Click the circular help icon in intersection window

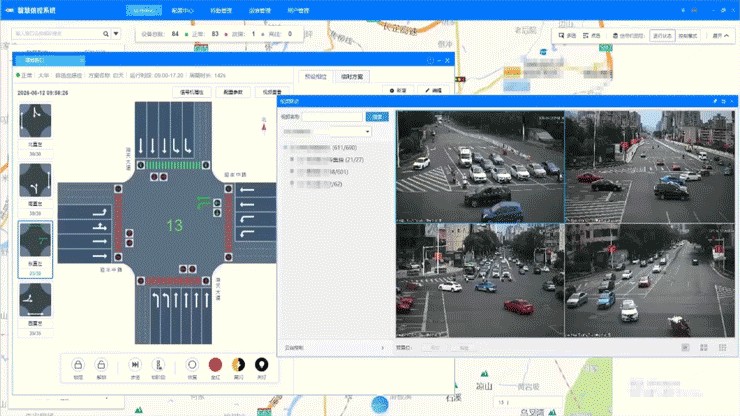click(x=430, y=60)
